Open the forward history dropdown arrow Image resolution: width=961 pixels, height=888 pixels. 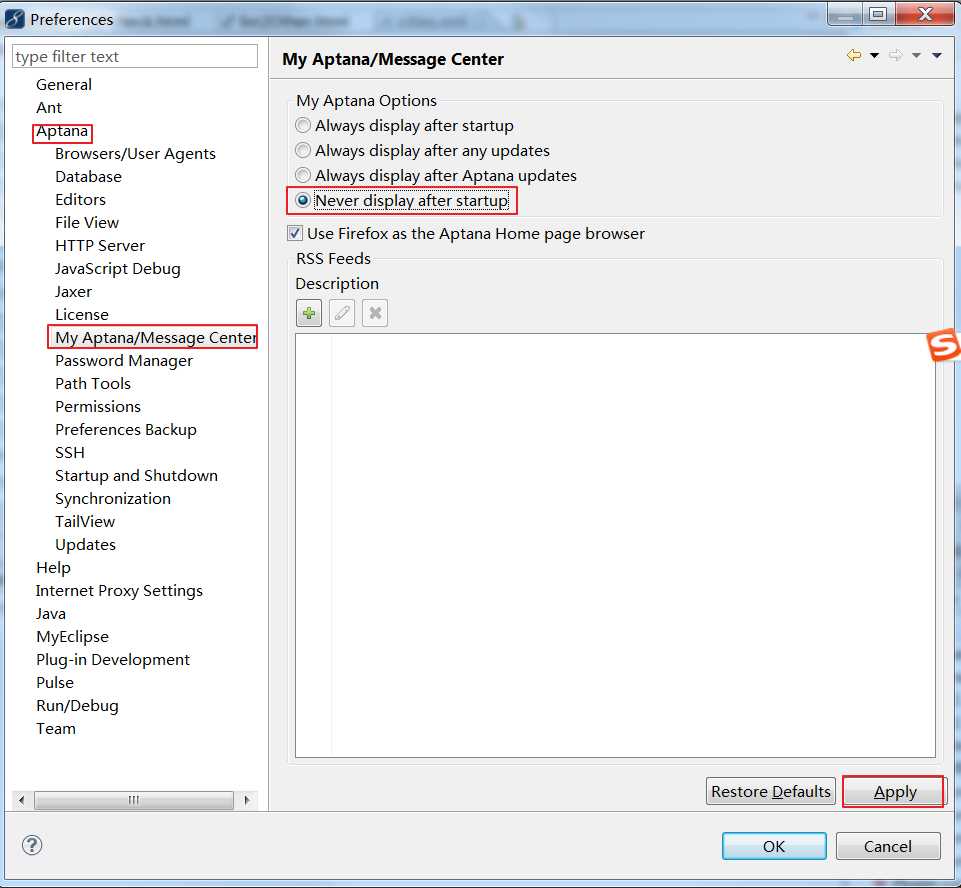[x=916, y=56]
